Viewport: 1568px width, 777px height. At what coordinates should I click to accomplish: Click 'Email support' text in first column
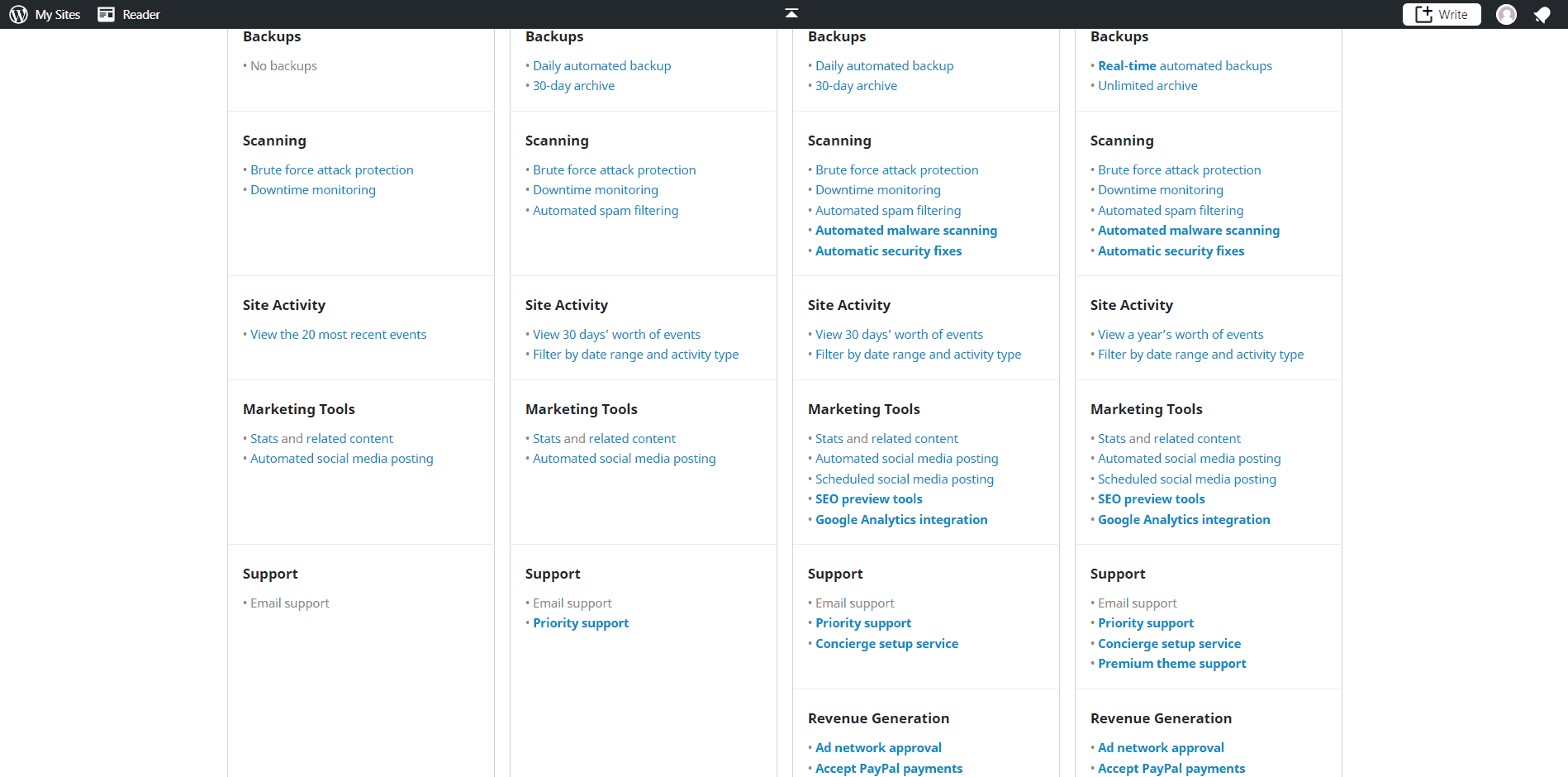tap(290, 603)
